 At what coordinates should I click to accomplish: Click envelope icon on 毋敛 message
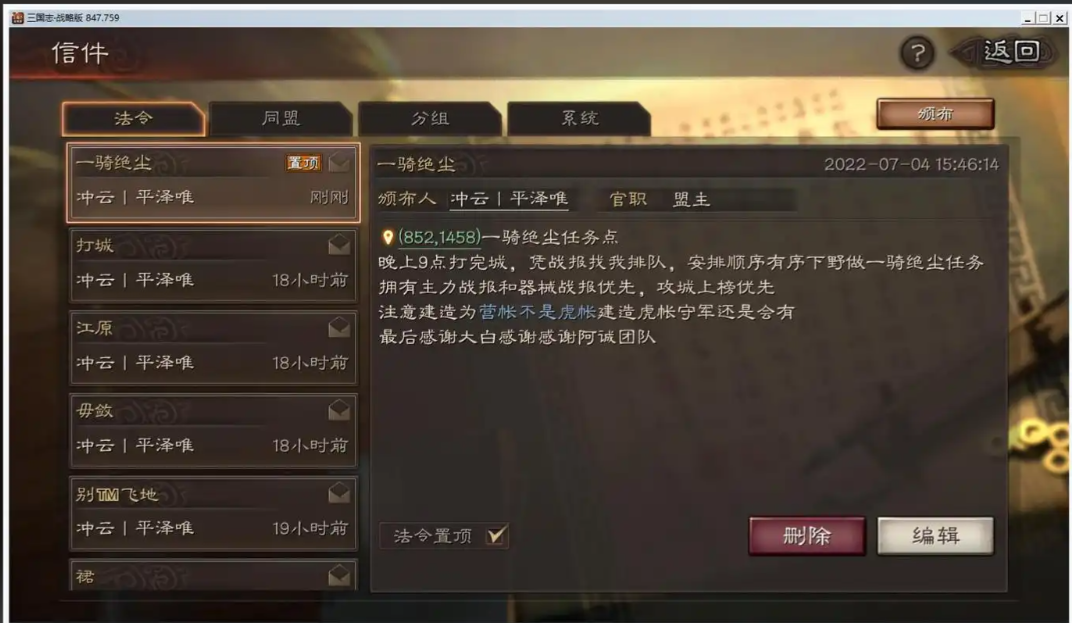coord(339,410)
